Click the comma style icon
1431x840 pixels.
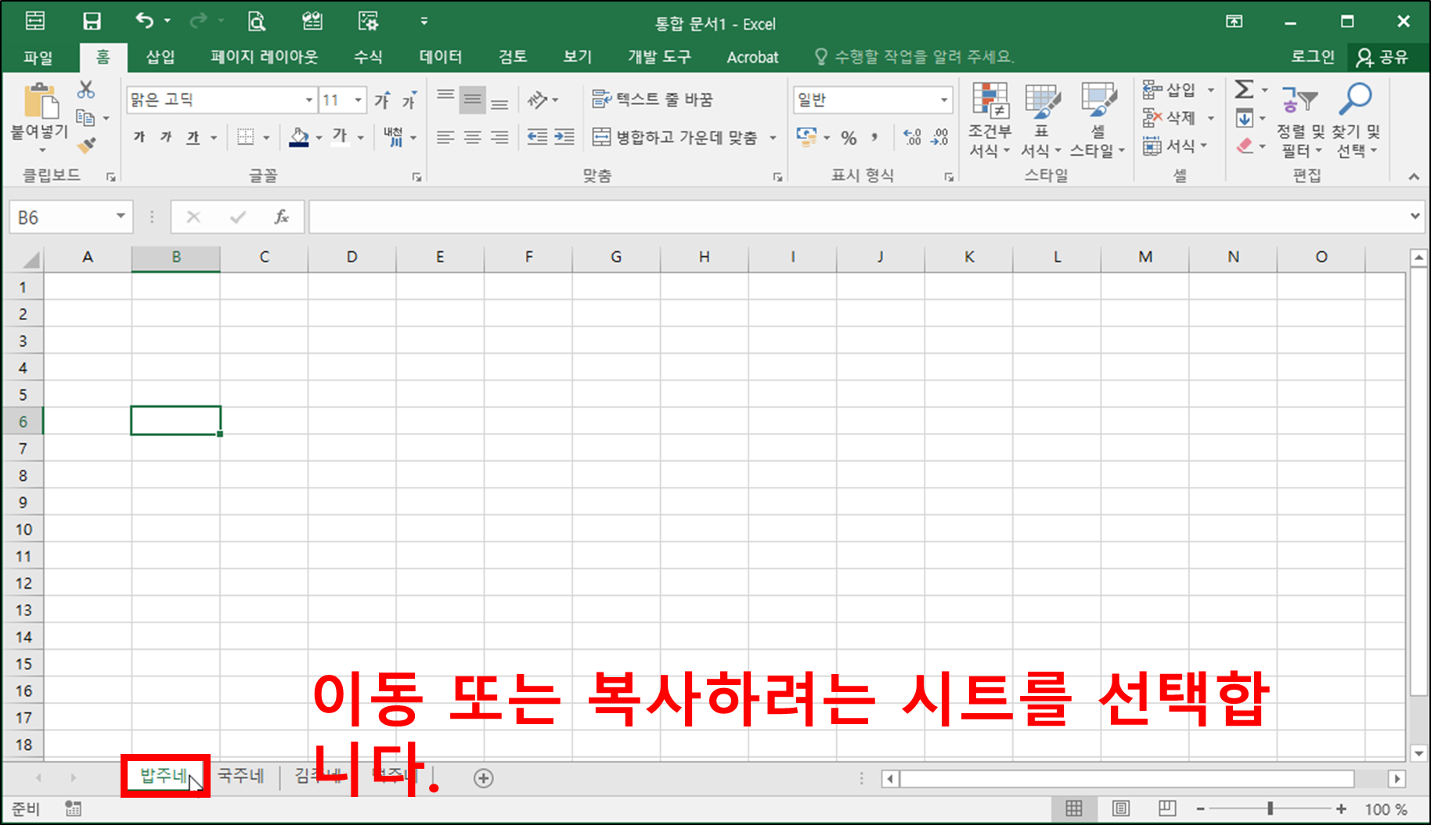click(874, 138)
